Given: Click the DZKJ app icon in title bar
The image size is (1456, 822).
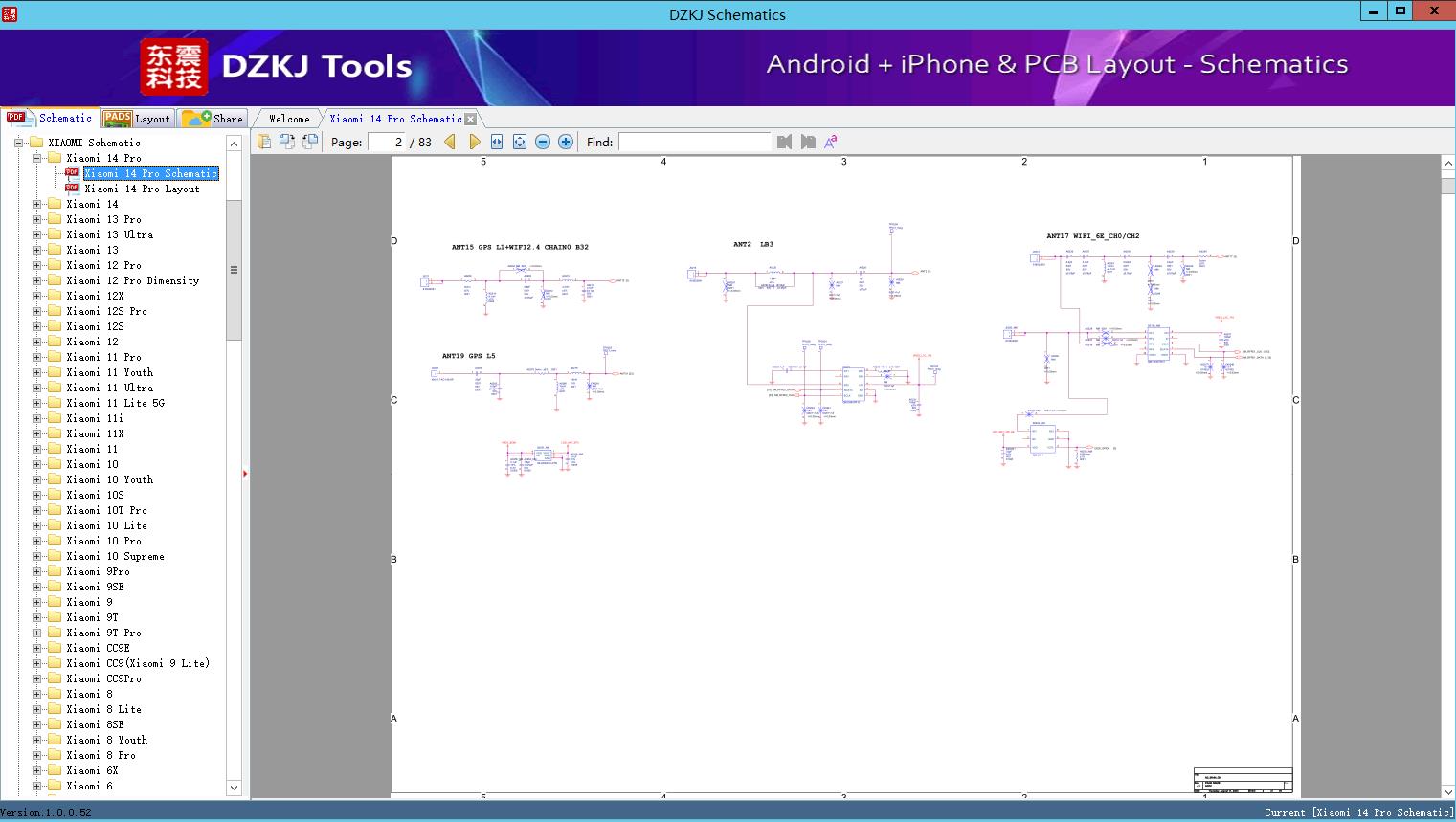Looking at the screenshot, I should (10, 13).
